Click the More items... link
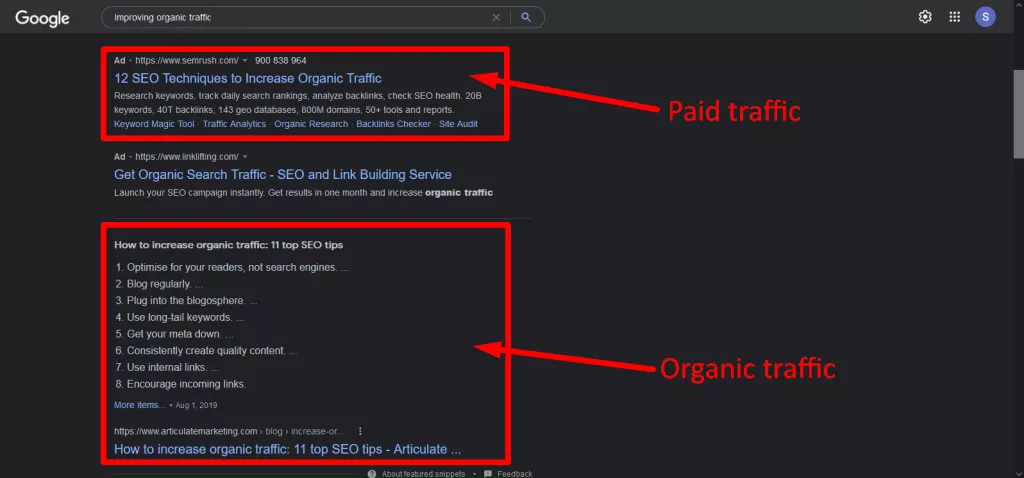Viewport: 1024px width, 478px height. (140, 405)
